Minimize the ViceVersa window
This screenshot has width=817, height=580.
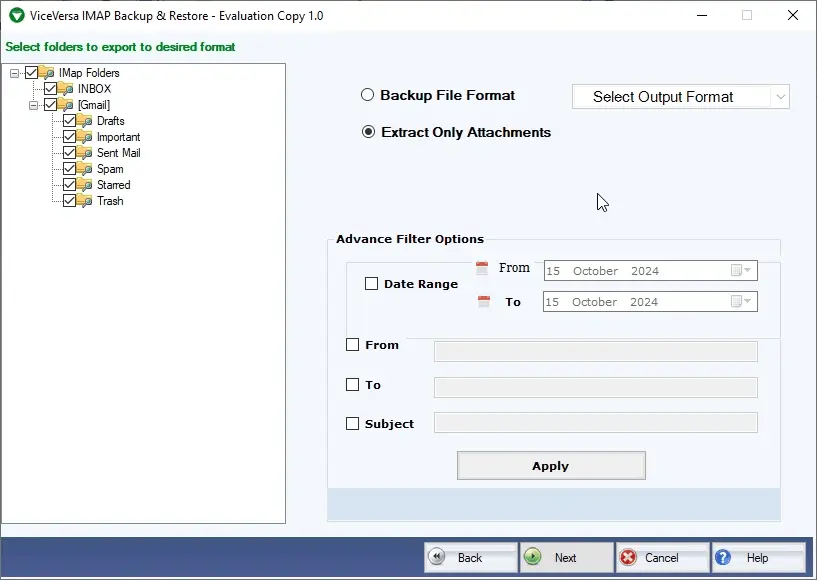(x=702, y=15)
